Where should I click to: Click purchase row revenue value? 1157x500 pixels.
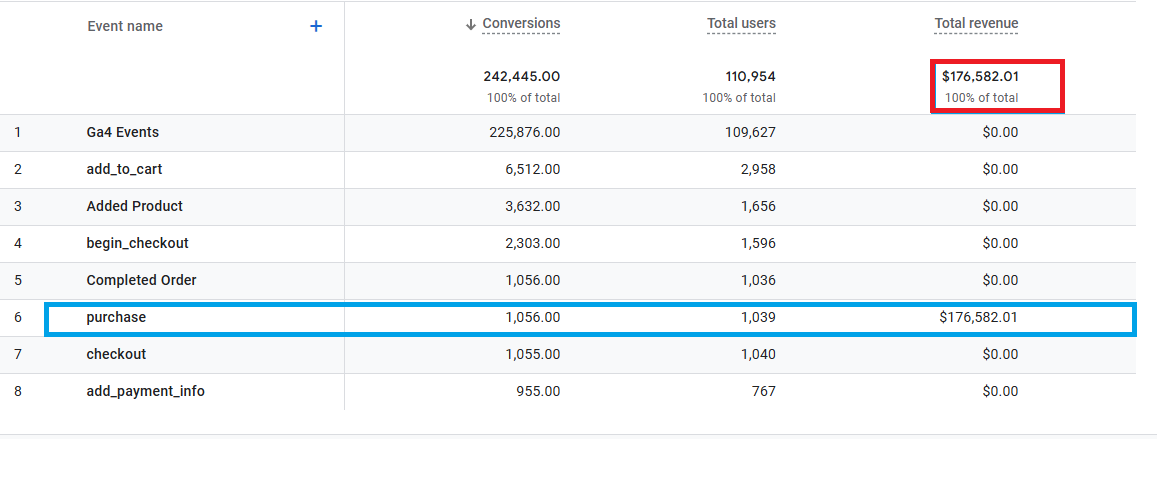978,317
